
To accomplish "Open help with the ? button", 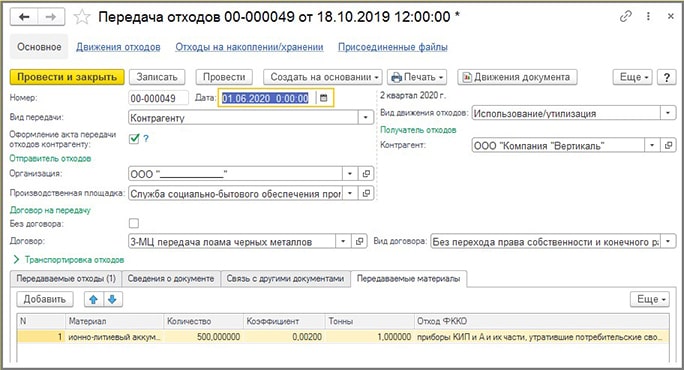I will (x=667, y=77).
